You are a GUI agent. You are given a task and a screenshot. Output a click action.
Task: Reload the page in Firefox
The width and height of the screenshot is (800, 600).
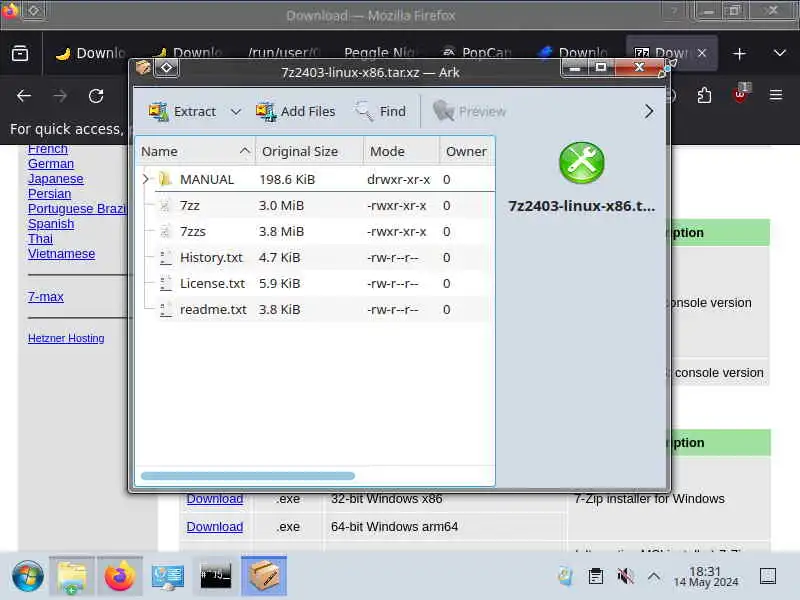pos(96,96)
